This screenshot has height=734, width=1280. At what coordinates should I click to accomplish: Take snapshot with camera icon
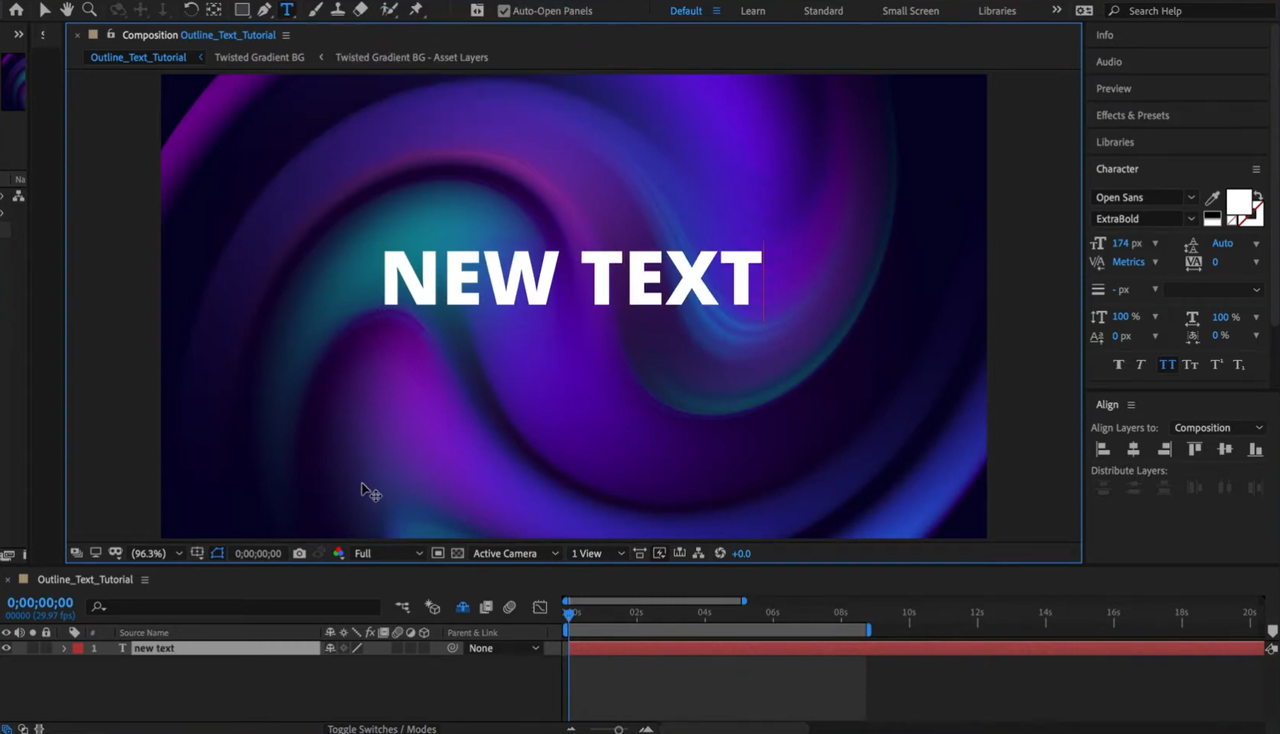point(299,553)
